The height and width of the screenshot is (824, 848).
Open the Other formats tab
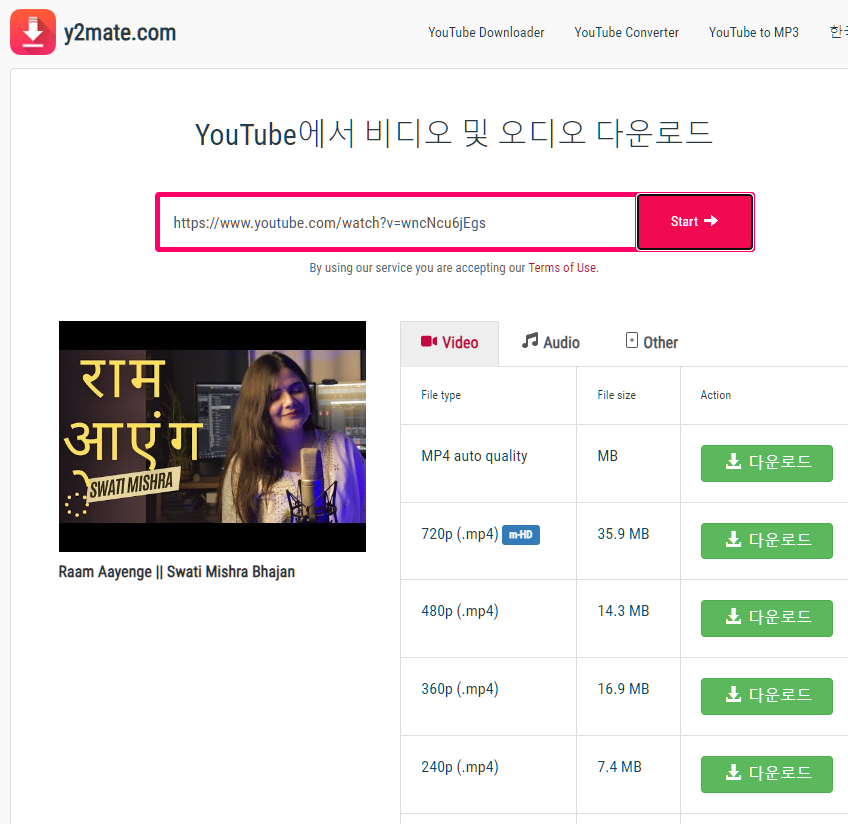(x=651, y=342)
